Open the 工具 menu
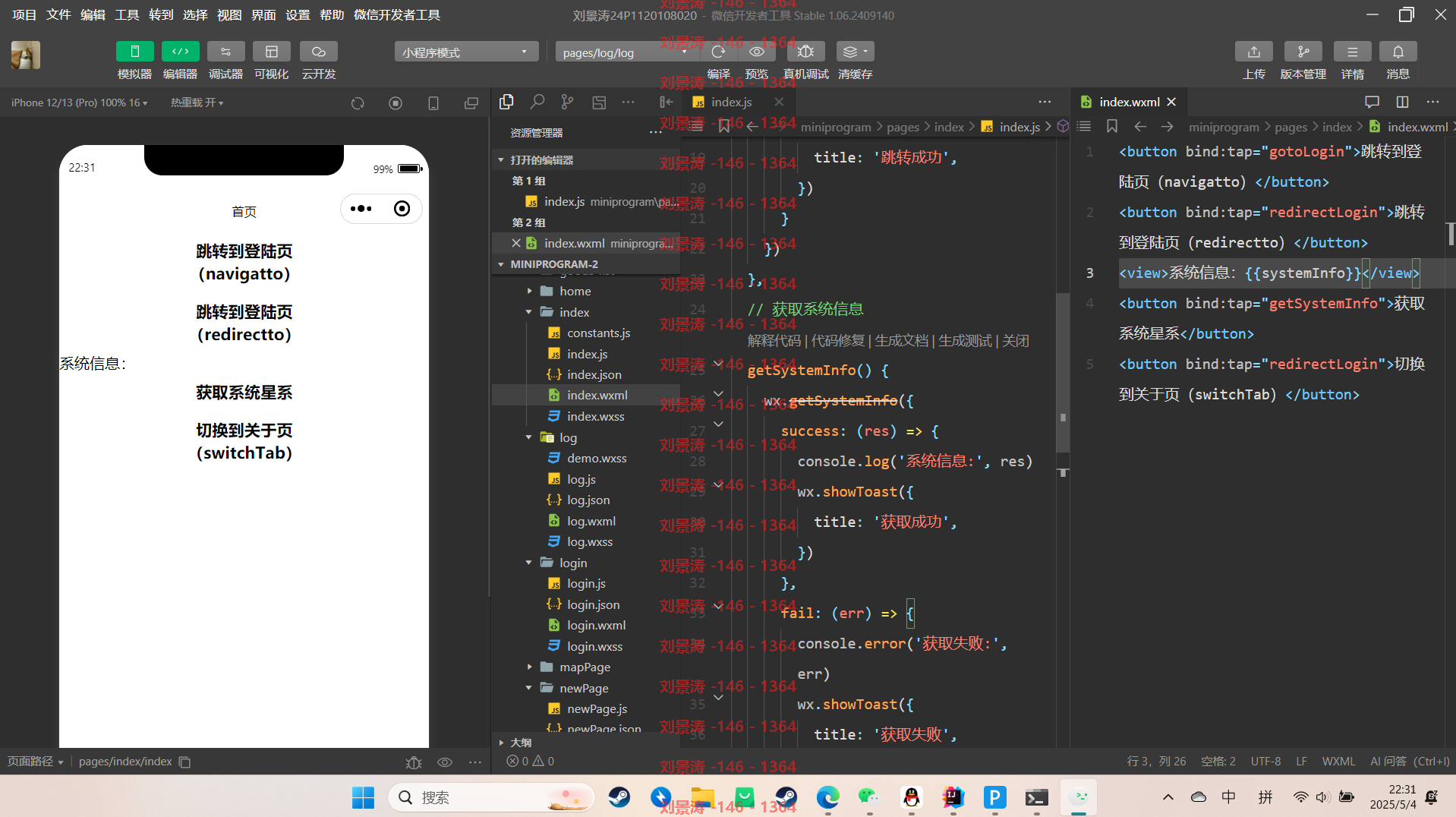The image size is (1456, 817). click(x=127, y=14)
